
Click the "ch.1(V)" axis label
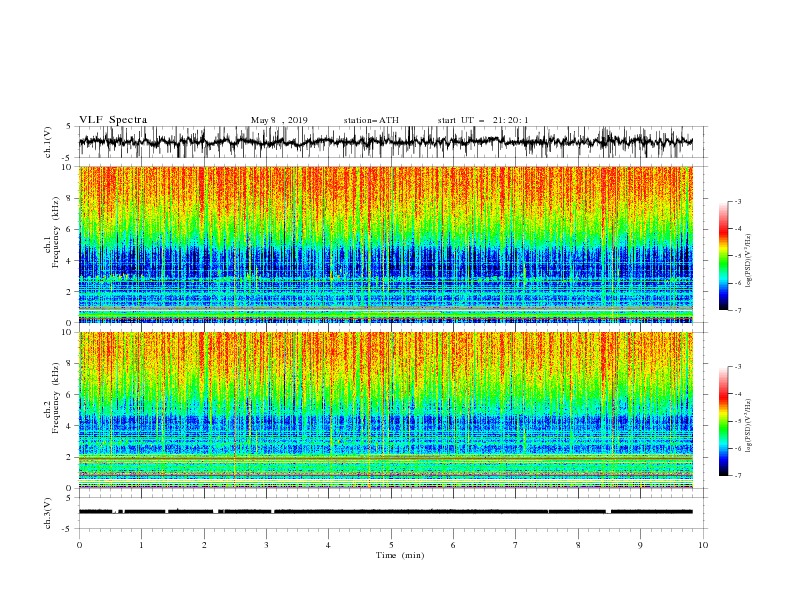(48, 142)
